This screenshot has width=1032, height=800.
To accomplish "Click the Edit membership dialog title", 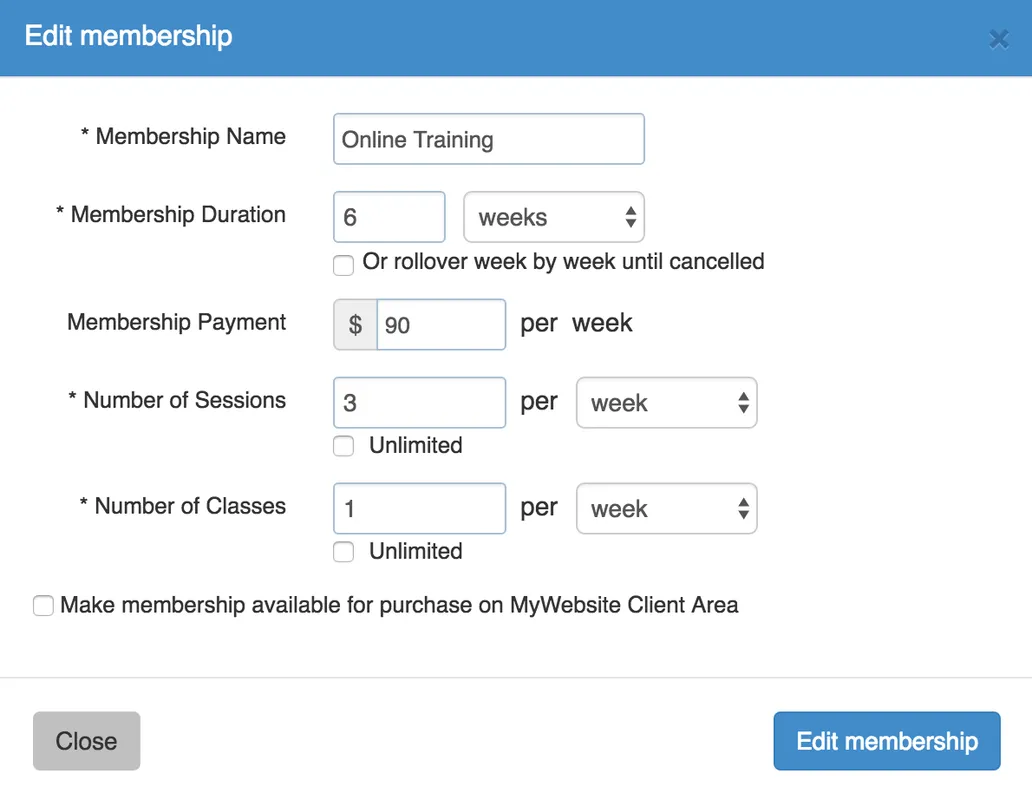I will tap(128, 36).
